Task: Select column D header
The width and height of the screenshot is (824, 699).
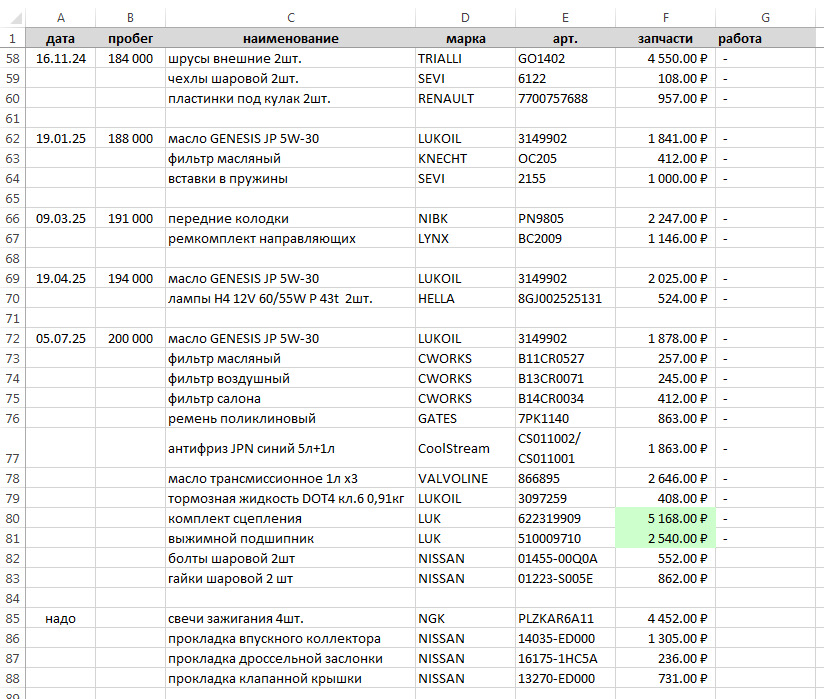Action: pyautogui.click(x=465, y=18)
